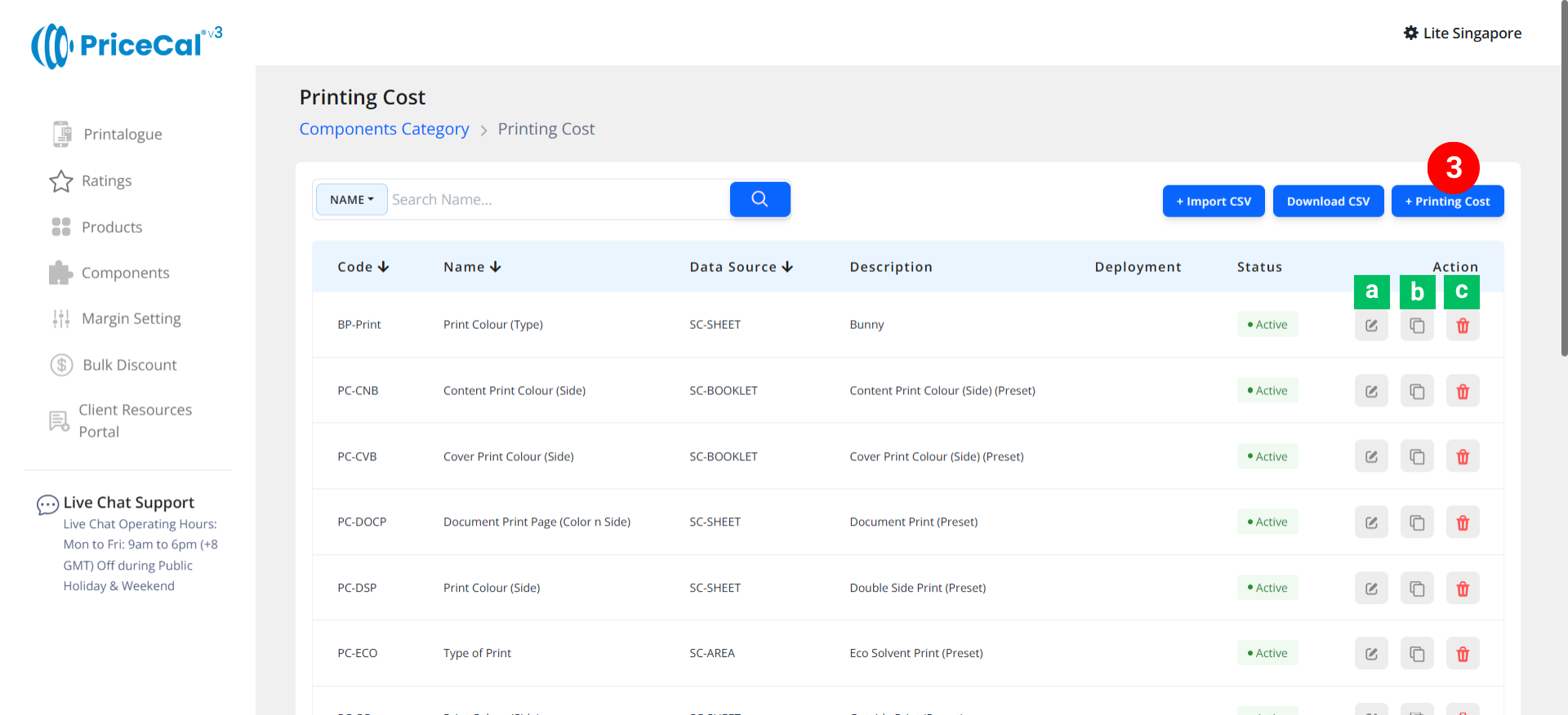Copy the PC-DSP row using duplicate icon
Viewport: 1568px width, 715px height.
click(1417, 588)
